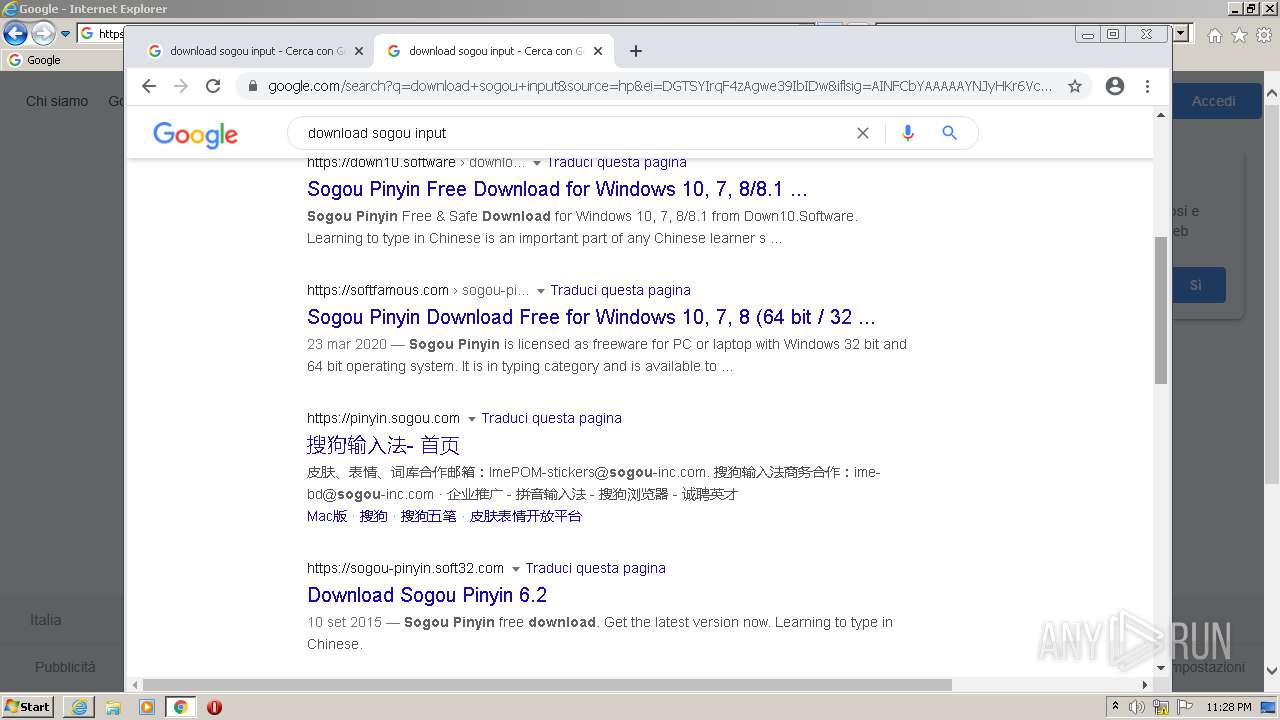Open Sogou Pinyin Download Free softfamous result

click(x=591, y=317)
